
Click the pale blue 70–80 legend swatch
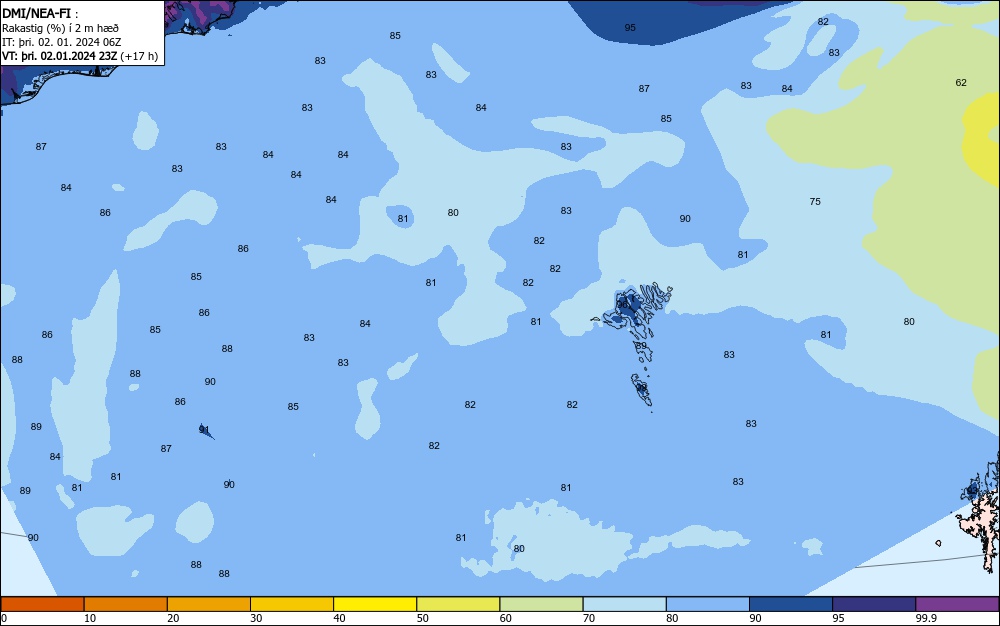click(x=624, y=604)
